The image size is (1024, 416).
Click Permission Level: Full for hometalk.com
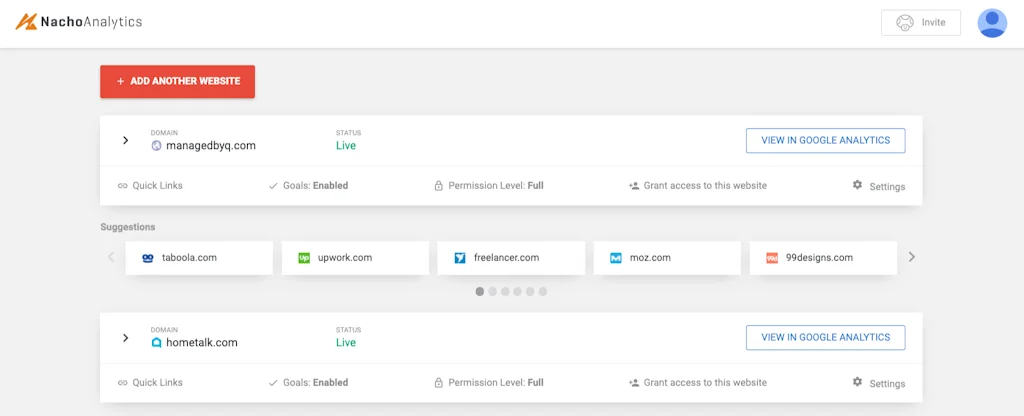click(489, 383)
